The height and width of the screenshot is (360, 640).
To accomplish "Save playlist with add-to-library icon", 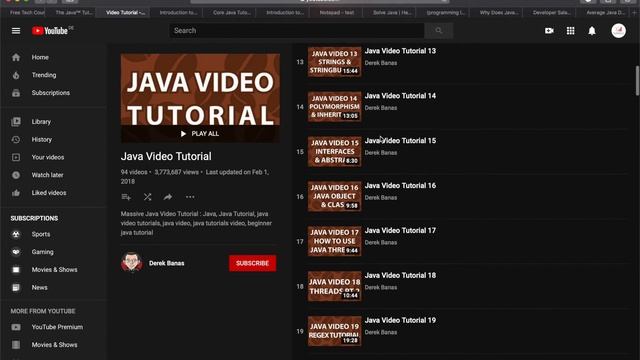I will [x=126, y=197].
